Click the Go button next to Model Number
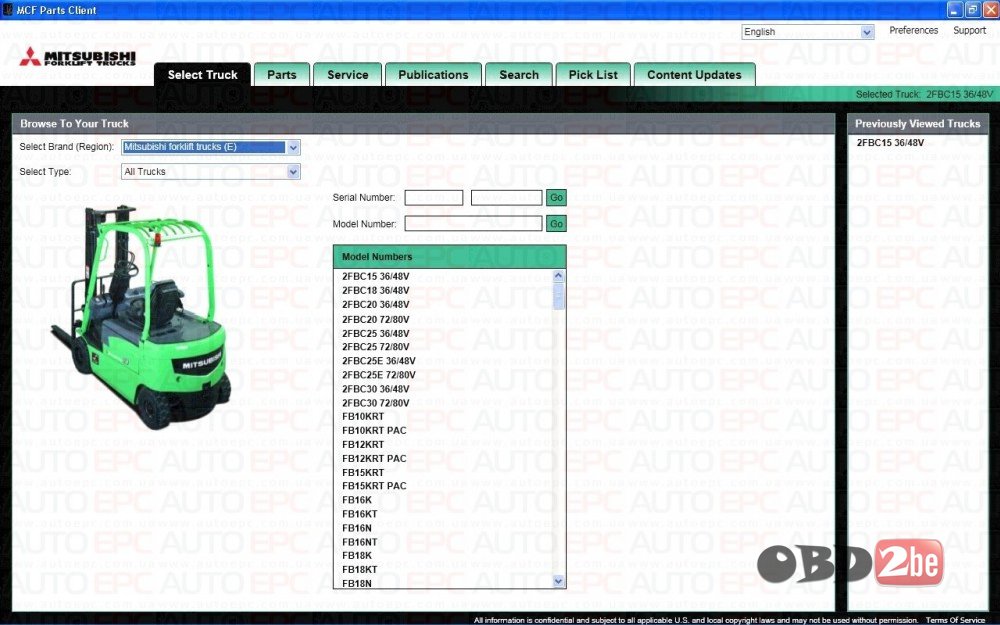 tap(556, 224)
